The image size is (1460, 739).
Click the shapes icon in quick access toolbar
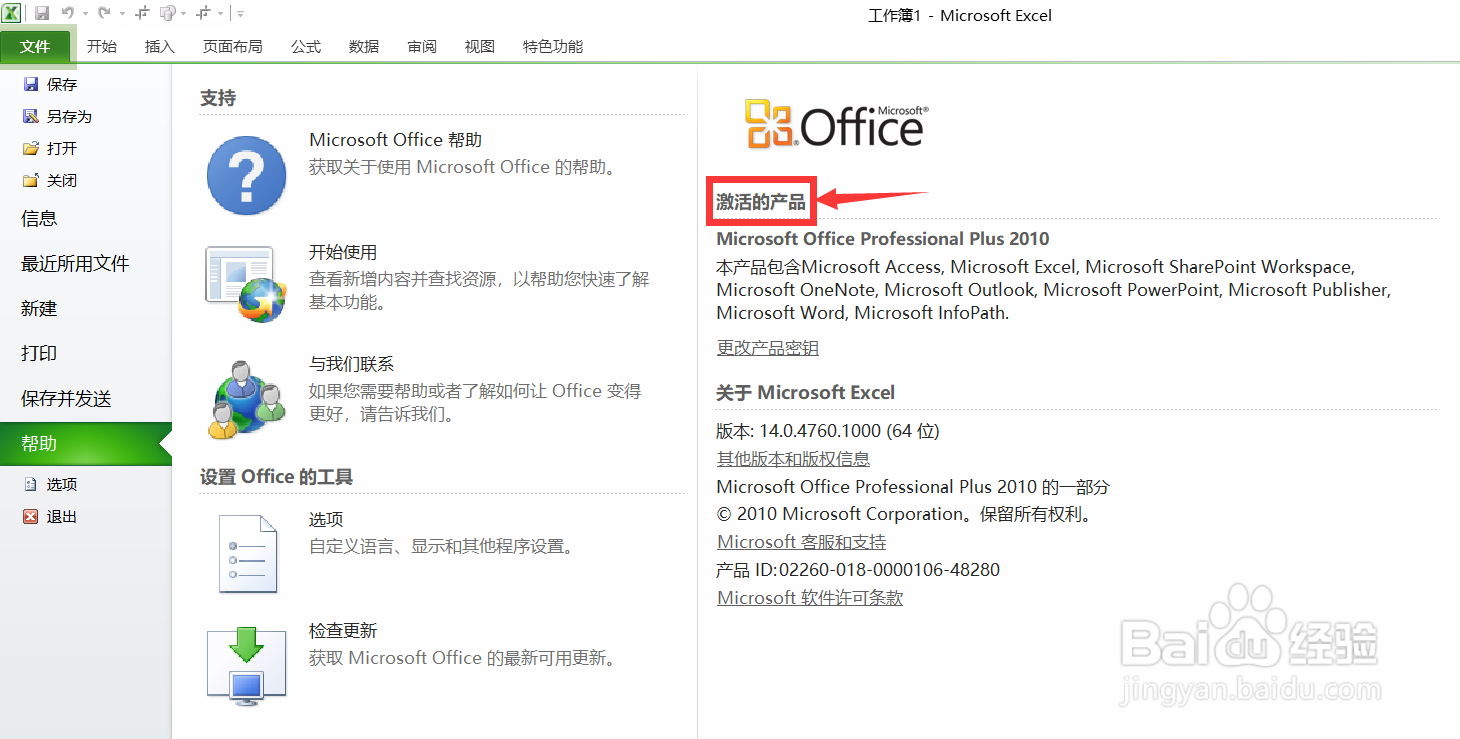coord(167,13)
